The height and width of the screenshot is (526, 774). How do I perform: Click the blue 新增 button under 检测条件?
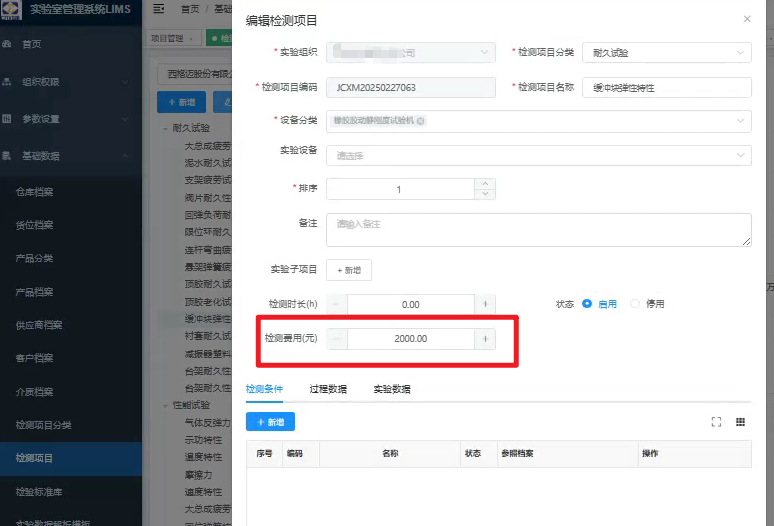(x=270, y=422)
